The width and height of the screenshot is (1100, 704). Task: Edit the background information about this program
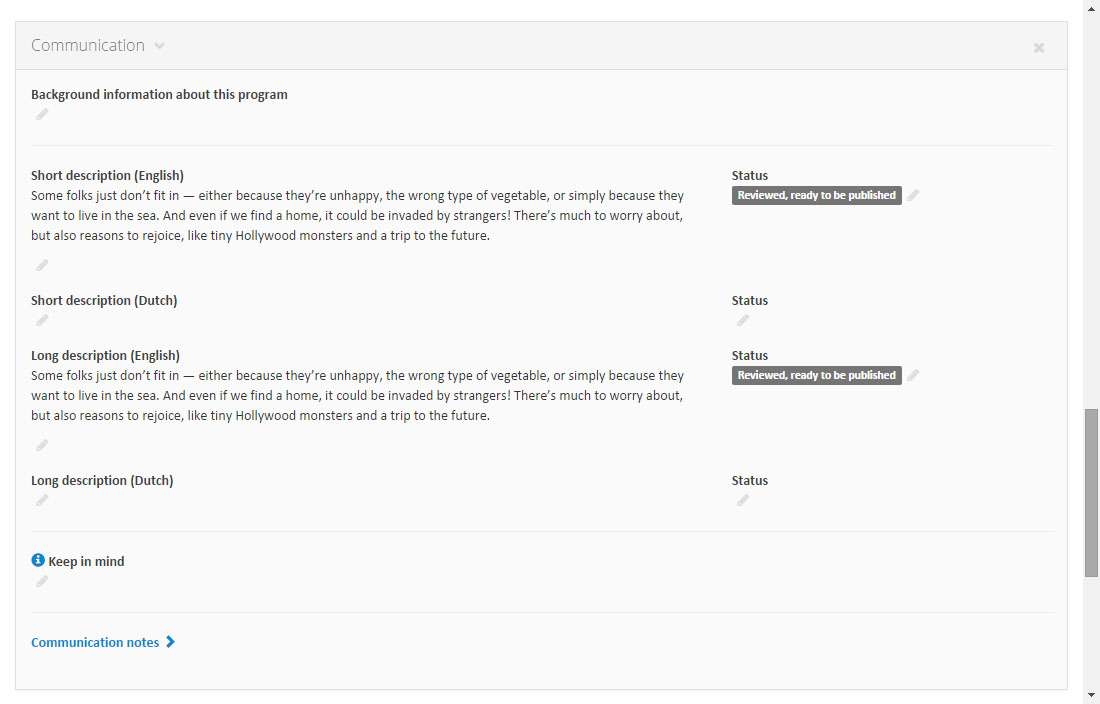[x=42, y=115]
